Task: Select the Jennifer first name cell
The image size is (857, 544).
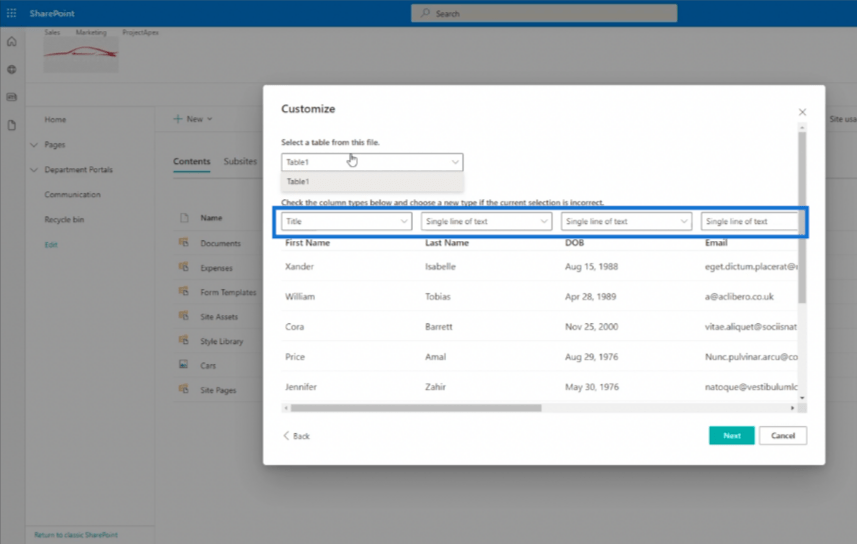Action: (301, 387)
